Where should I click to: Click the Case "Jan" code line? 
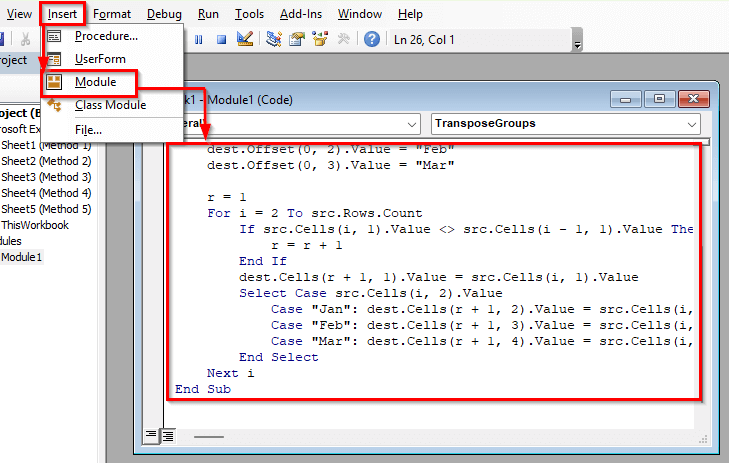[x=482, y=309]
